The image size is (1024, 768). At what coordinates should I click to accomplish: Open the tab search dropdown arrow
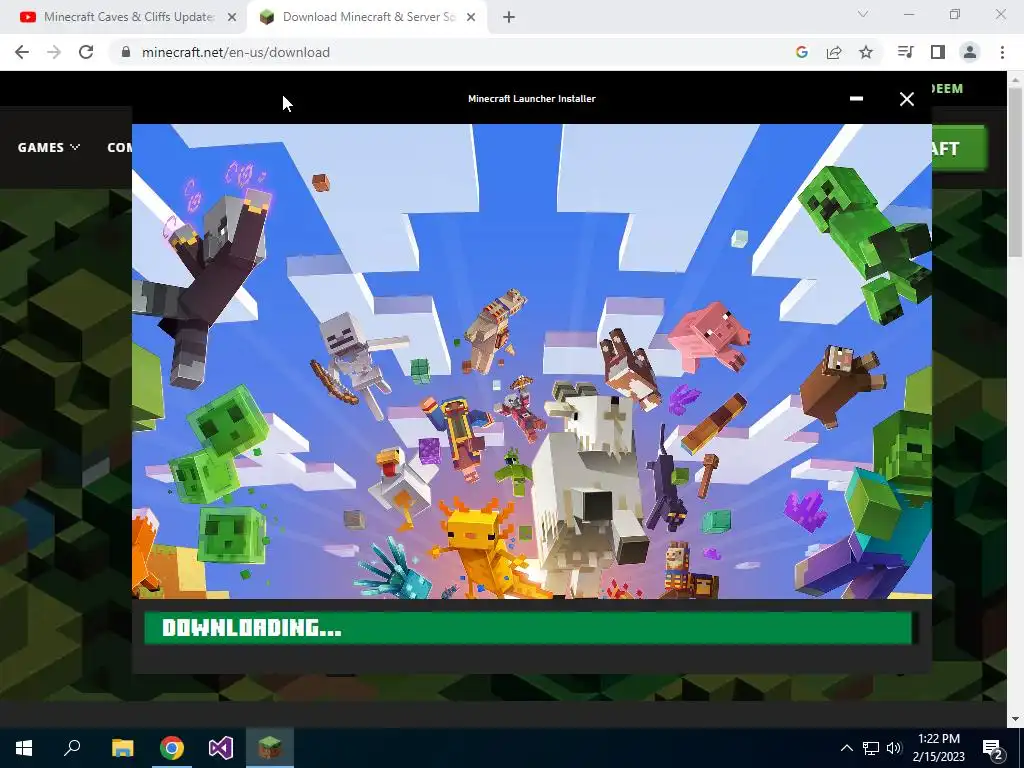863,14
